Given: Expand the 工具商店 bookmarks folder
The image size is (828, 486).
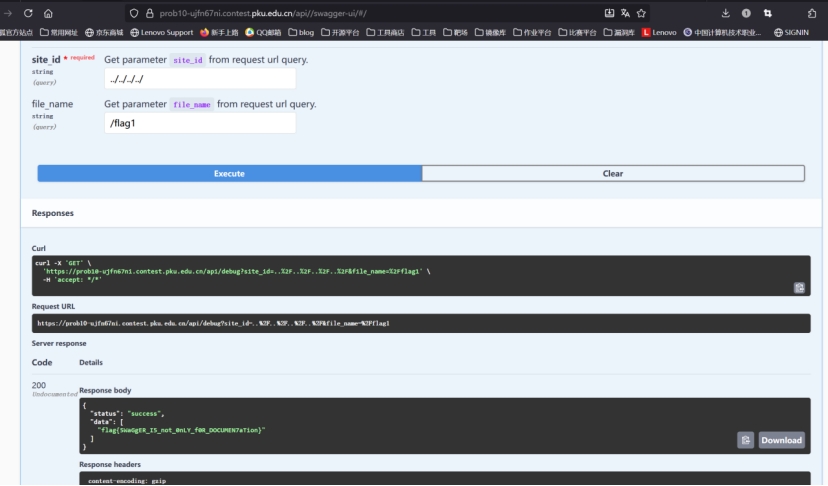Looking at the screenshot, I should [x=385, y=32].
